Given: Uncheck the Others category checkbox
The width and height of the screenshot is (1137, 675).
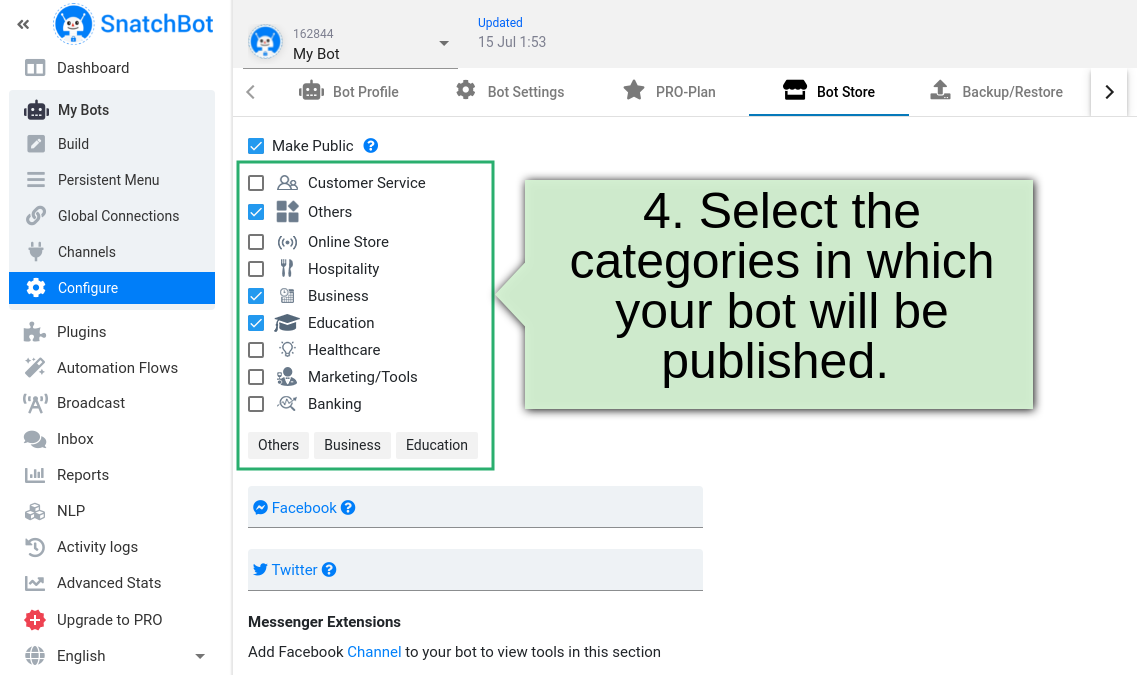Looking at the screenshot, I should click(256, 212).
